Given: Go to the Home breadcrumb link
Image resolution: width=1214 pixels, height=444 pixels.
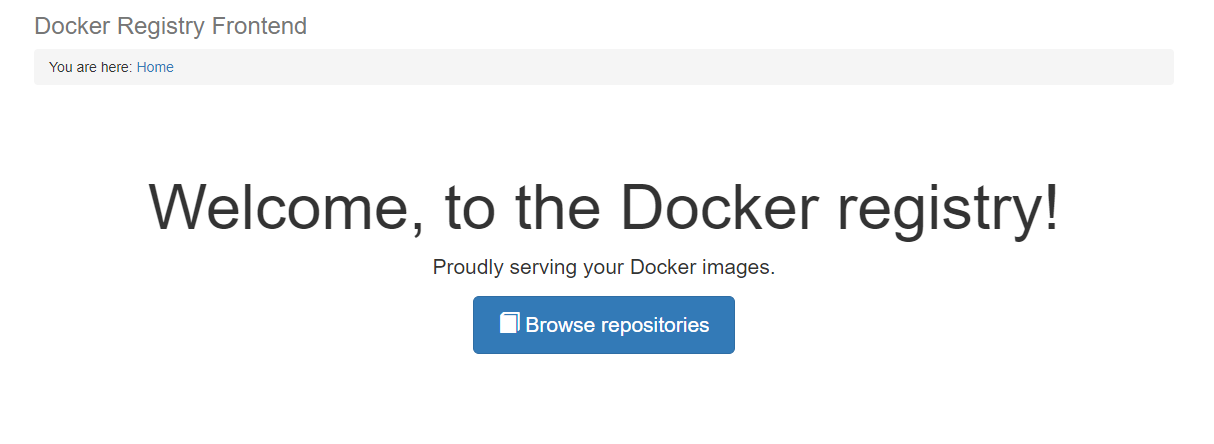Looking at the screenshot, I should (155, 67).
